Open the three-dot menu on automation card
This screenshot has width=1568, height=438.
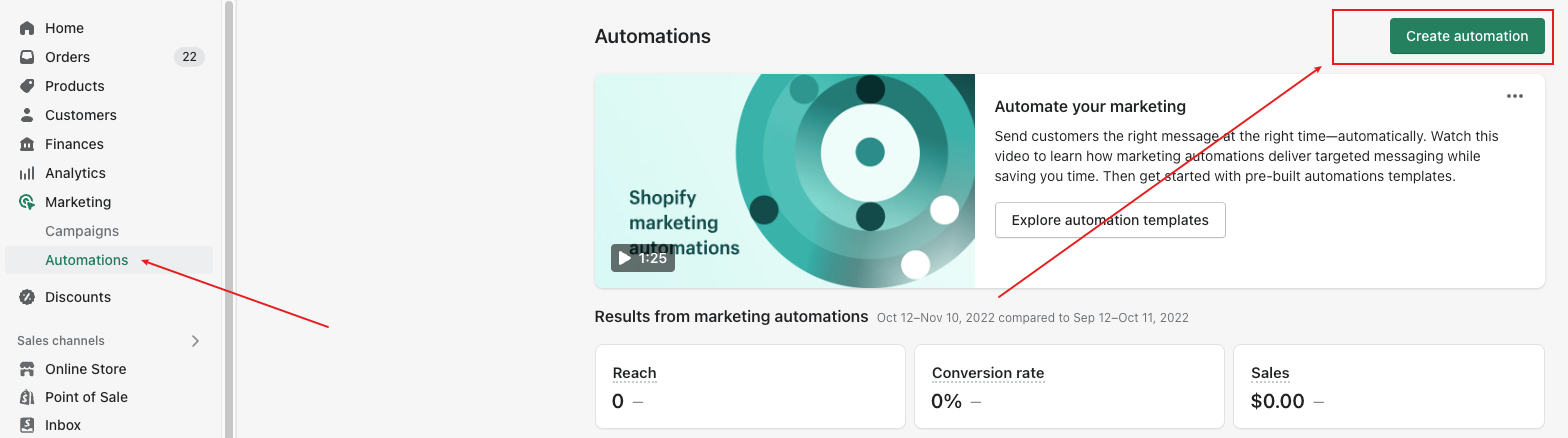click(x=1515, y=96)
